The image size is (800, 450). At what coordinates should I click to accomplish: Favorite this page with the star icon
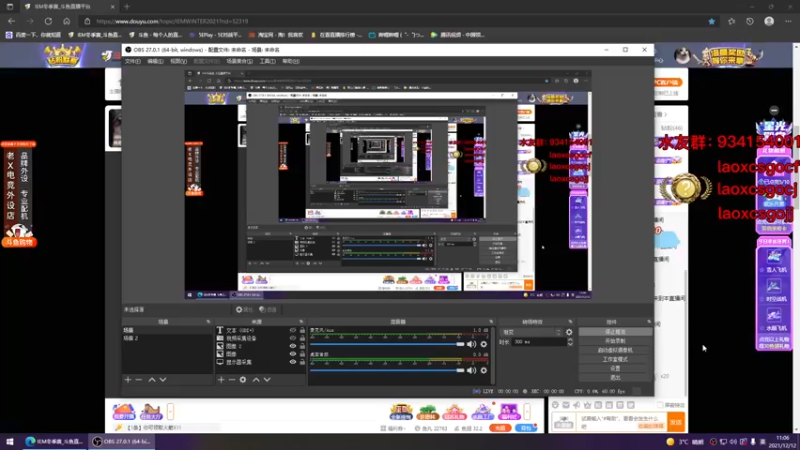[x=711, y=21]
